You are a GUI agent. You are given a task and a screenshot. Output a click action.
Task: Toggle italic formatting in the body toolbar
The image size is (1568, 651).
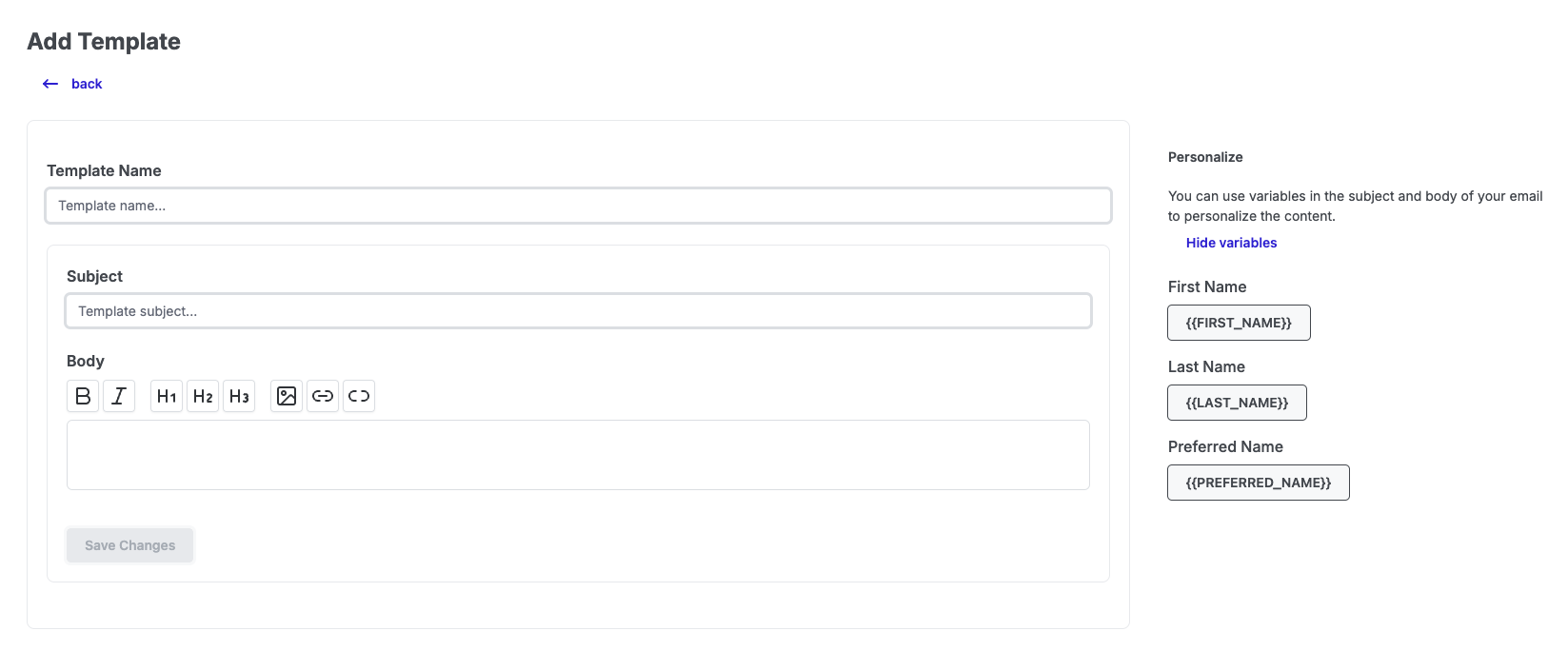pos(119,396)
